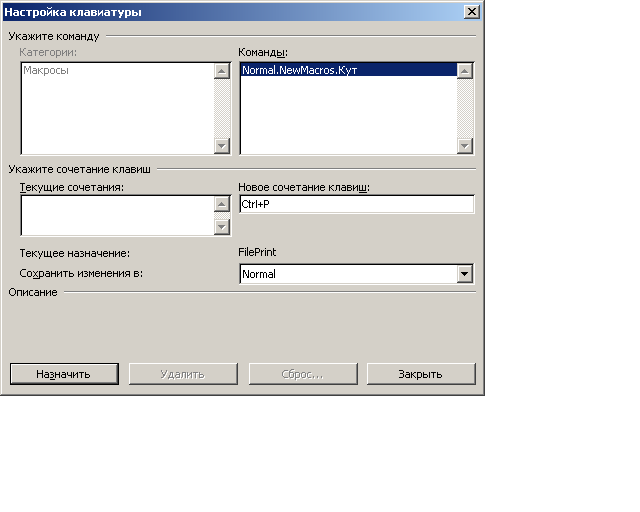
Task: Click down arrow of the Категории scrollbar
Action: click(x=222, y=146)
